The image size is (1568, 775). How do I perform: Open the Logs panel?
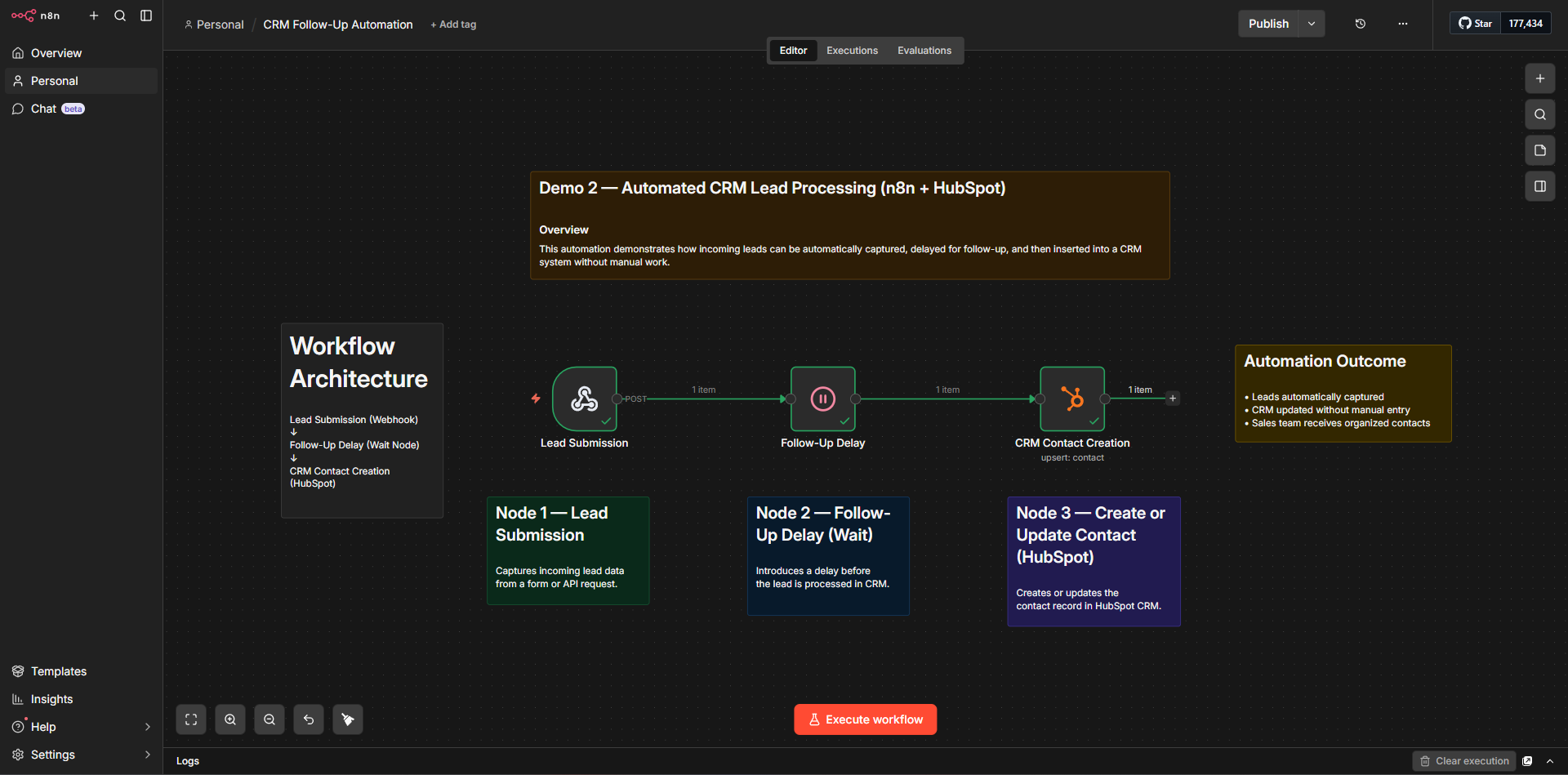click(188, 761)
